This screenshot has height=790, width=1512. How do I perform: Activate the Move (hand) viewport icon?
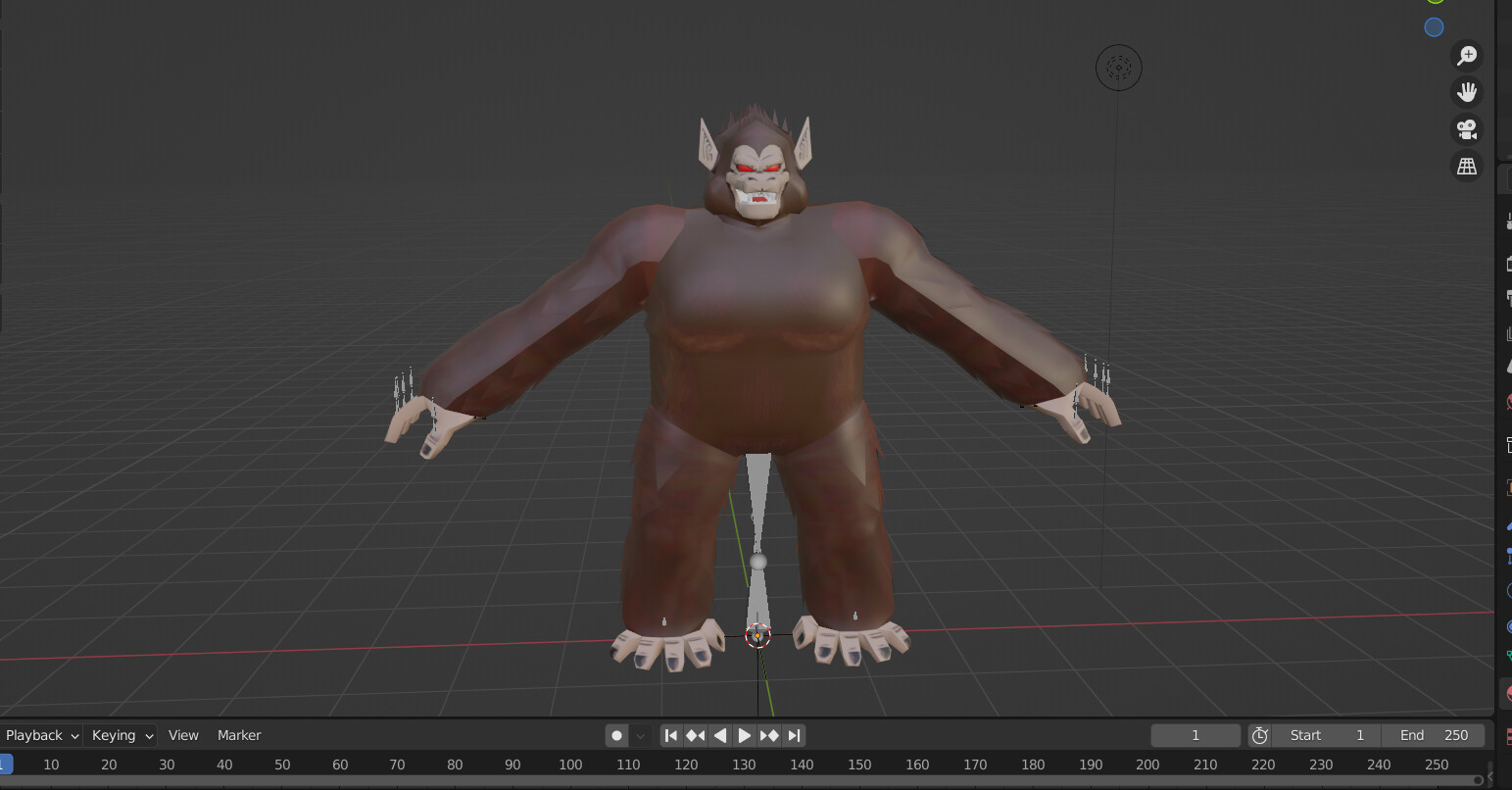(x=1466, y=91)
